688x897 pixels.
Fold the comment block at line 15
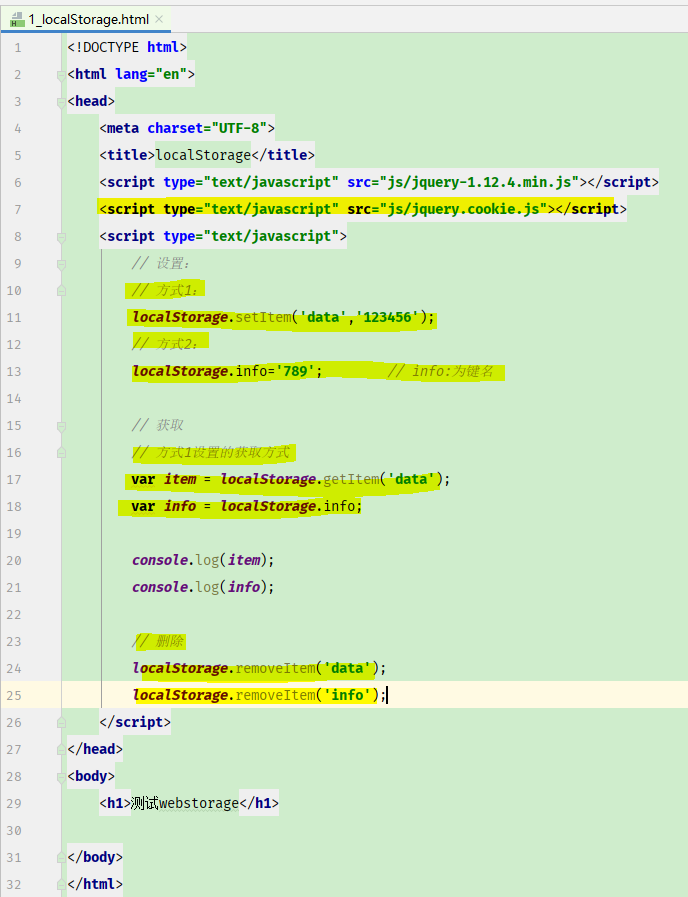pos(61,426)
